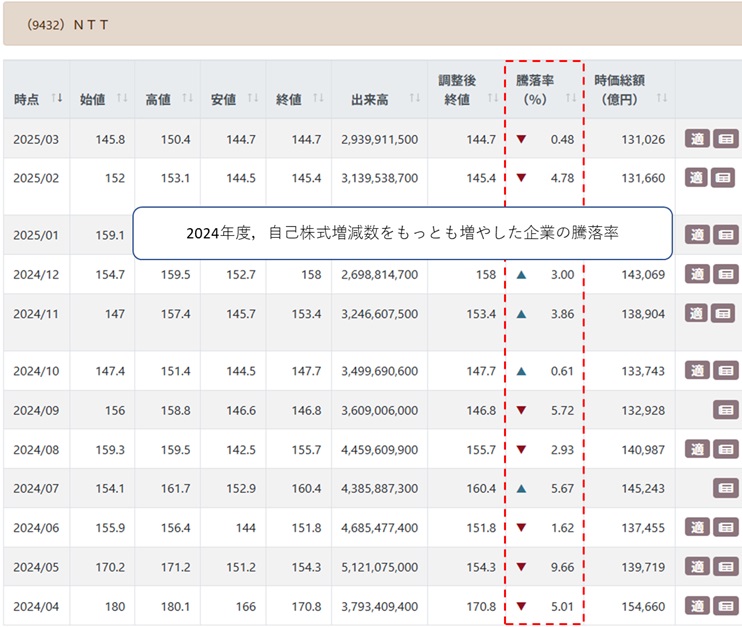Open 適 icon in the 2024/04 row
Image resolution: width=742 pixels, height=627 pixels.
(x=697, y=606)
